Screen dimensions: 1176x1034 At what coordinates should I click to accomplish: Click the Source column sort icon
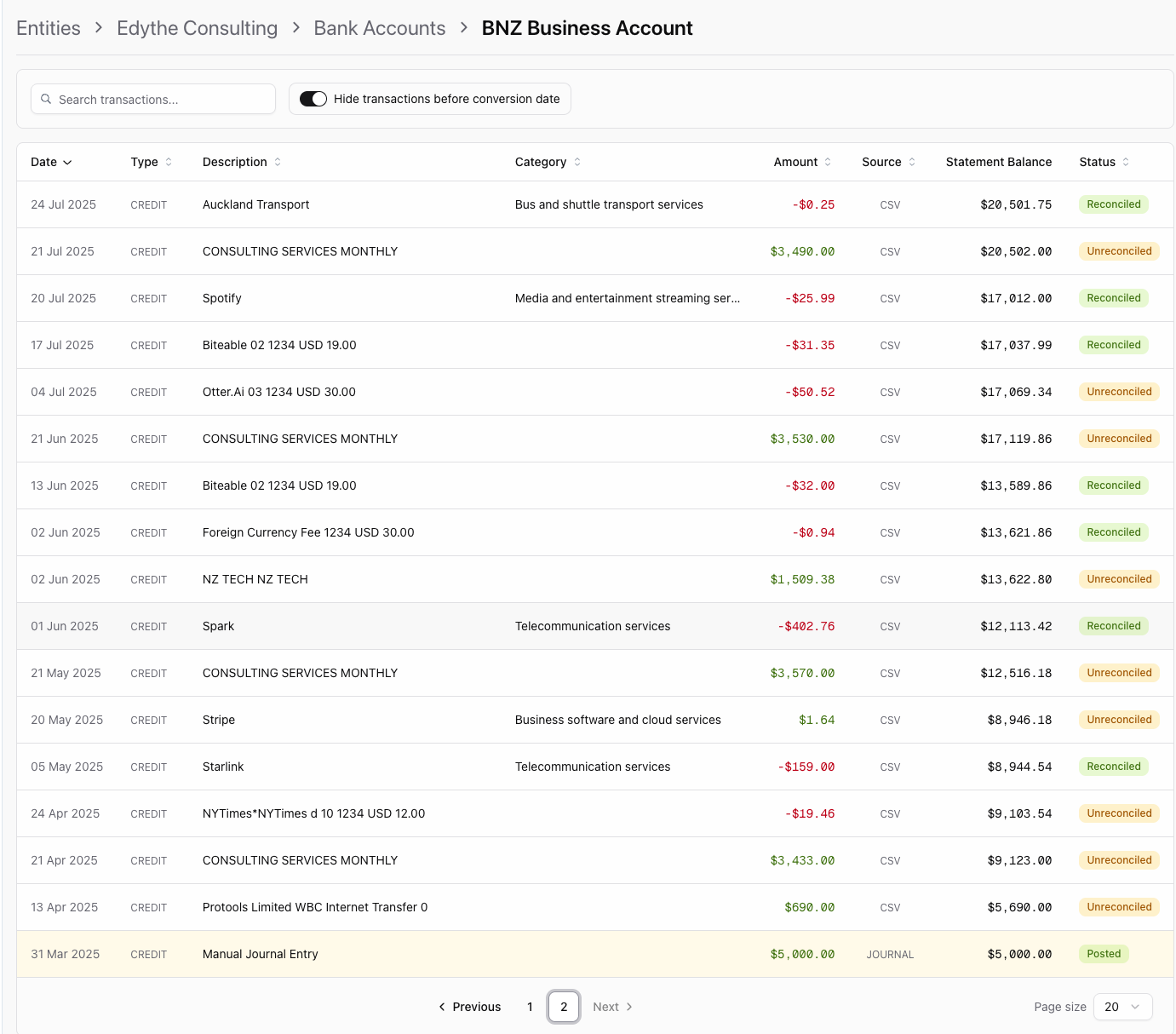click(912, 162)
